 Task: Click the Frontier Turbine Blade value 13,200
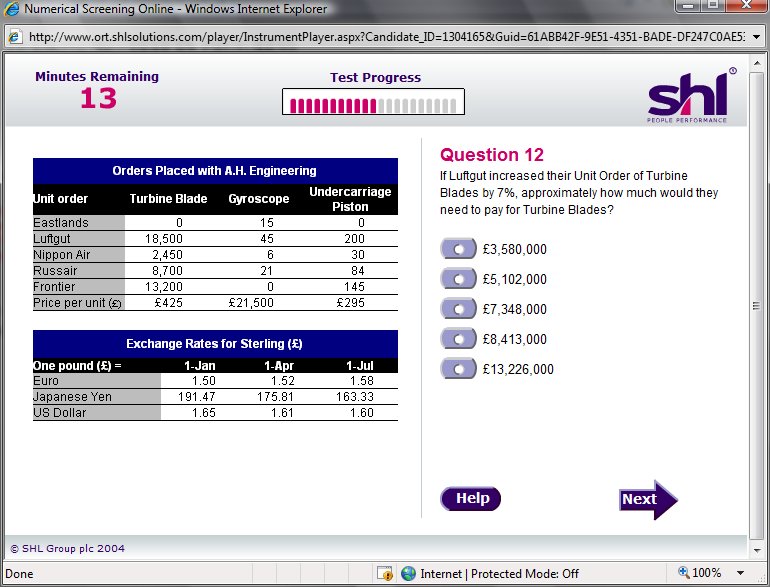coord(164,286)
